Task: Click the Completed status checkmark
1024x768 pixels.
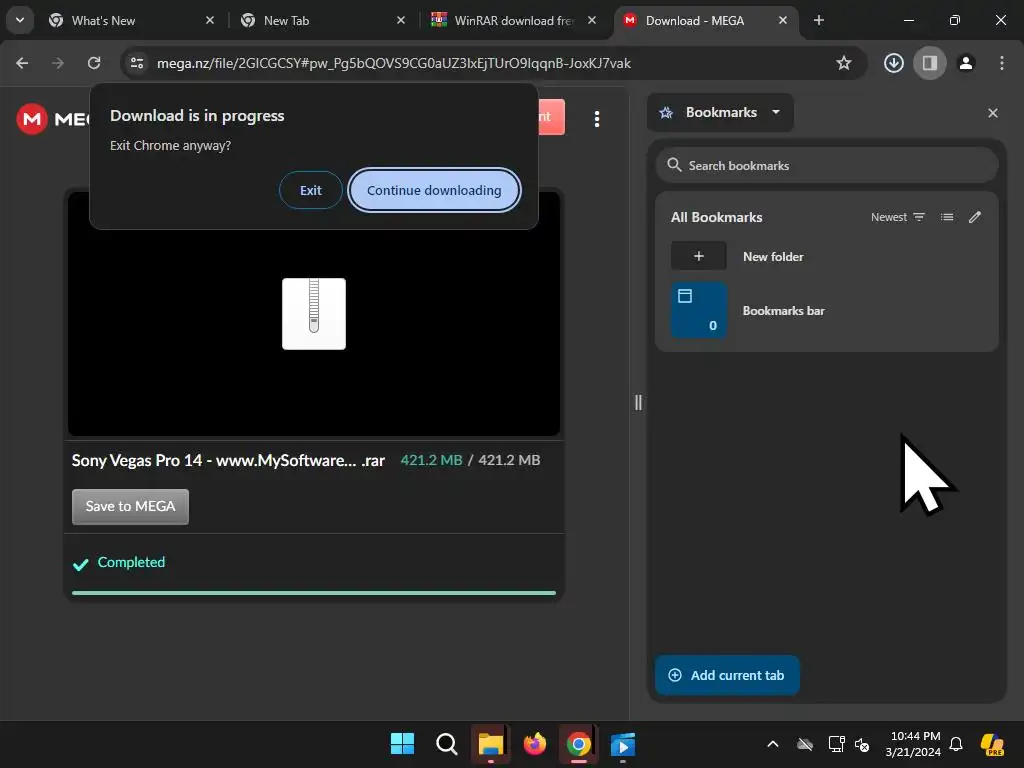Action: (x=80, y=564)
